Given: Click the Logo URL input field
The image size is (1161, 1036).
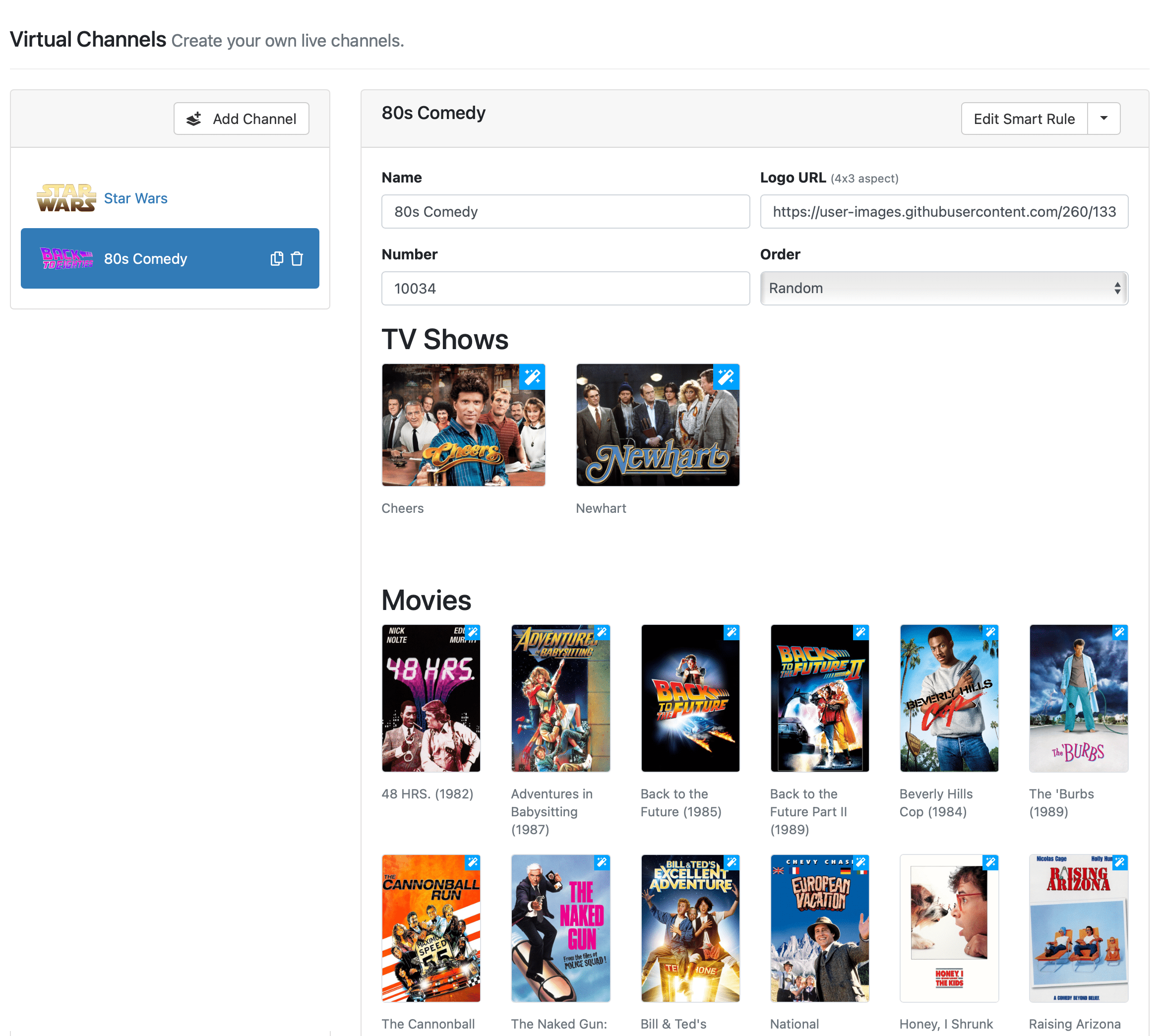Looking at the screenshot, I should pos(944,211).
